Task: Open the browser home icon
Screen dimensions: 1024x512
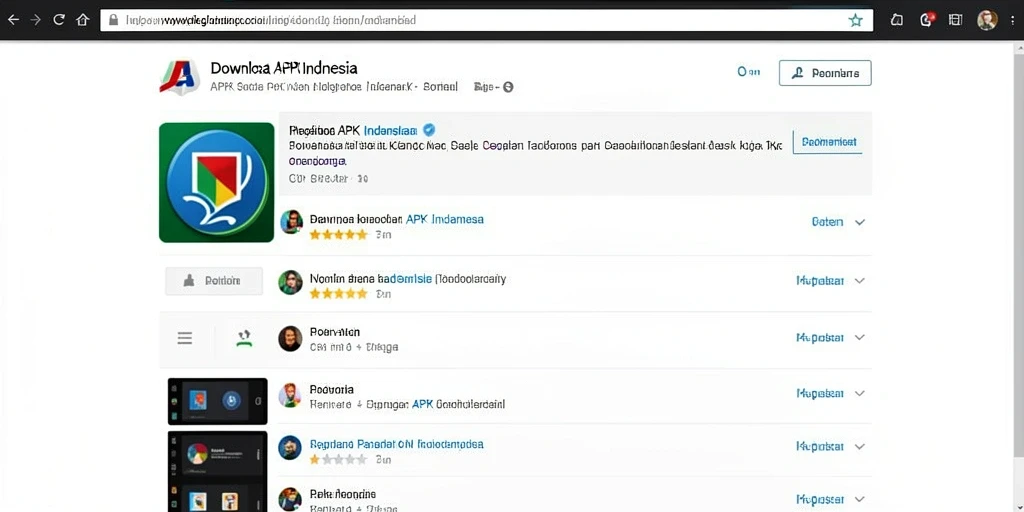Action: coord(82,20)
